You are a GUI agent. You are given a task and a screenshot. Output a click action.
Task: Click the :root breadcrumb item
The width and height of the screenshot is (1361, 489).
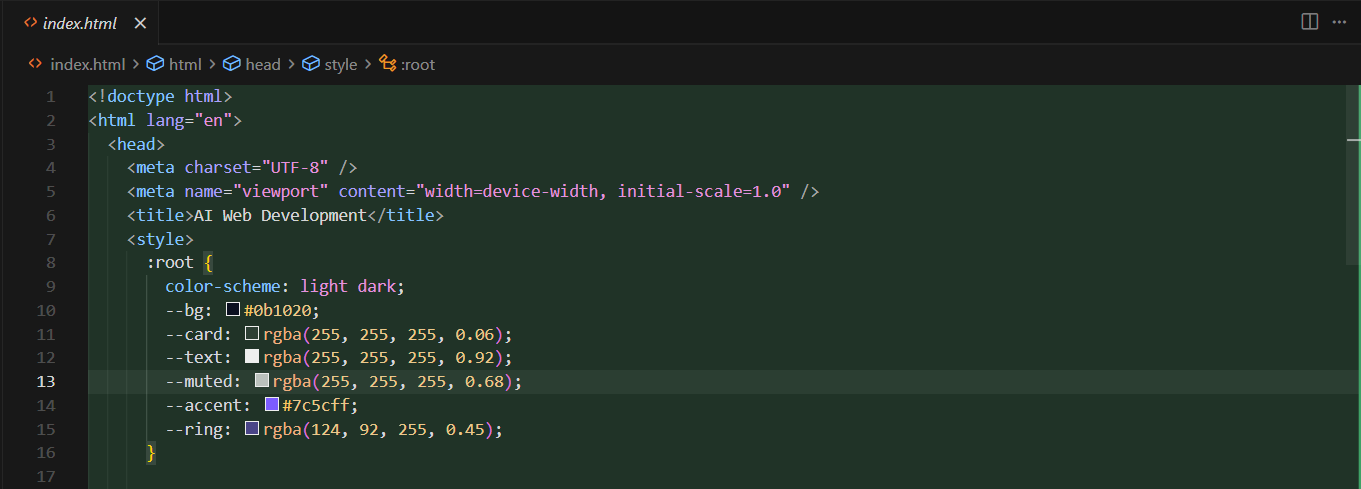click(x=418, y=64)
